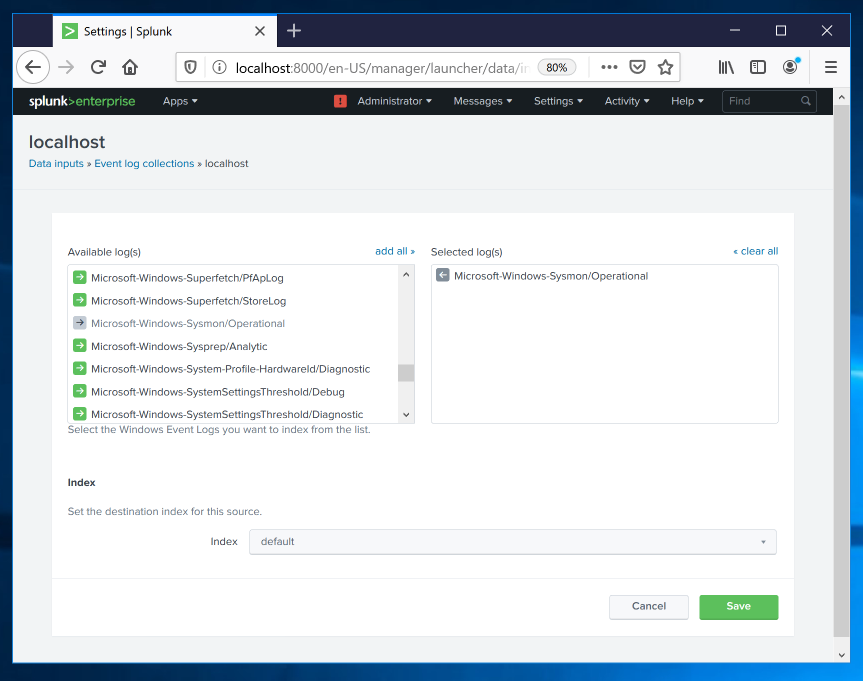Select Microsoft-Windows-SystemSettingsThreshold/Debug entry text
This screenshot has width=863, height=681.
click(x=217, y=392)
